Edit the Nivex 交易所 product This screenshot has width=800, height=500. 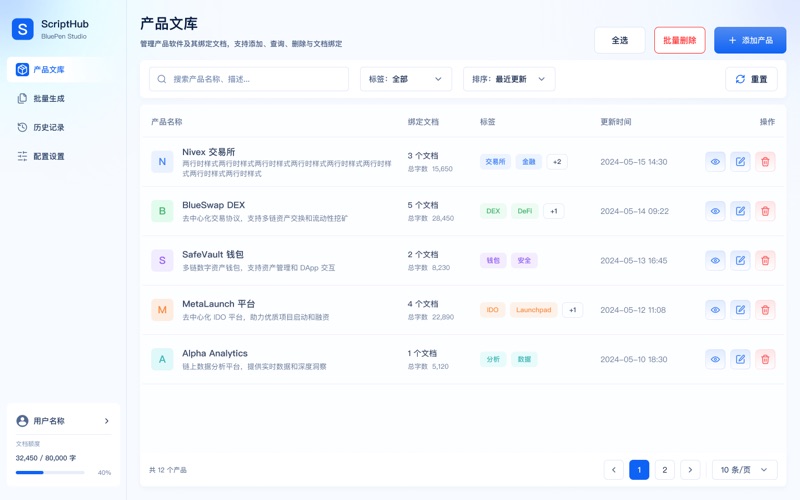tap(740, 162)
